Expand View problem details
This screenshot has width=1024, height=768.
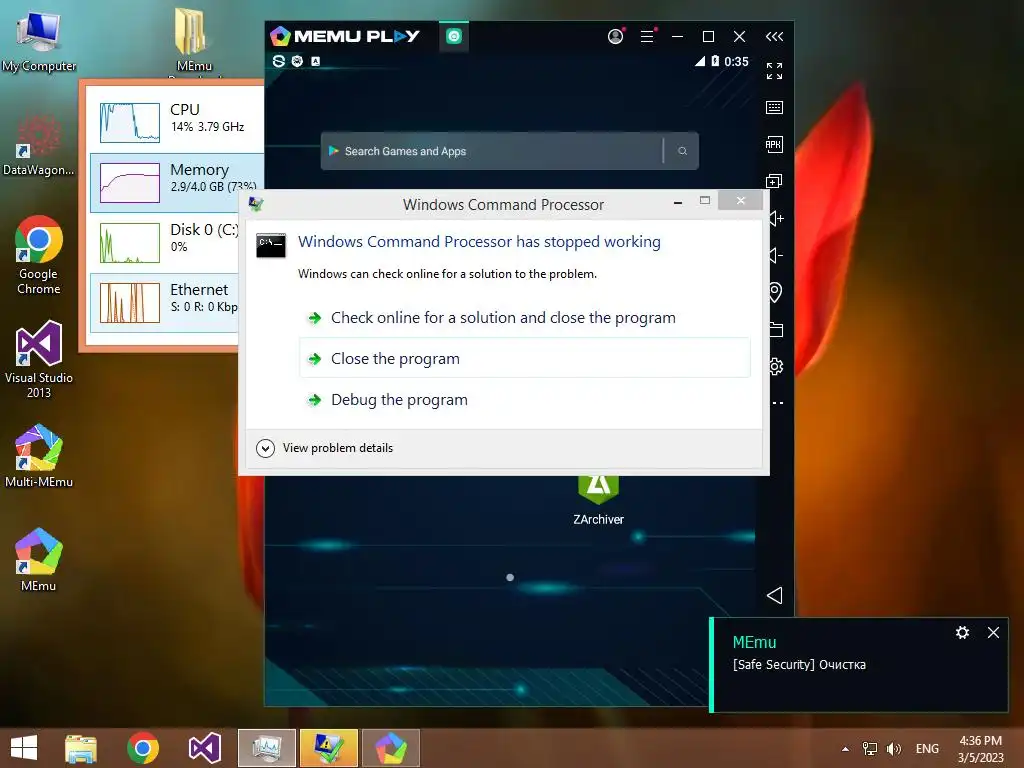coord(325,448)
